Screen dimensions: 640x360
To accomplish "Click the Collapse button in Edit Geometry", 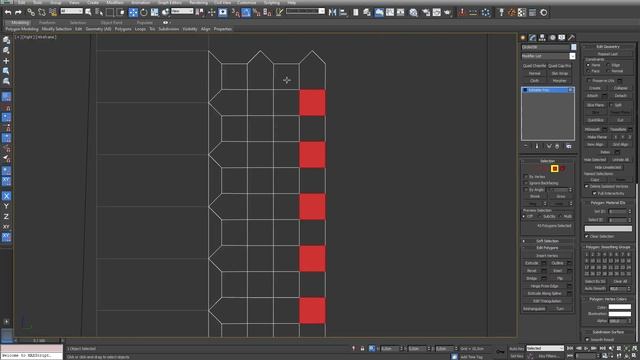I will 620,88.
